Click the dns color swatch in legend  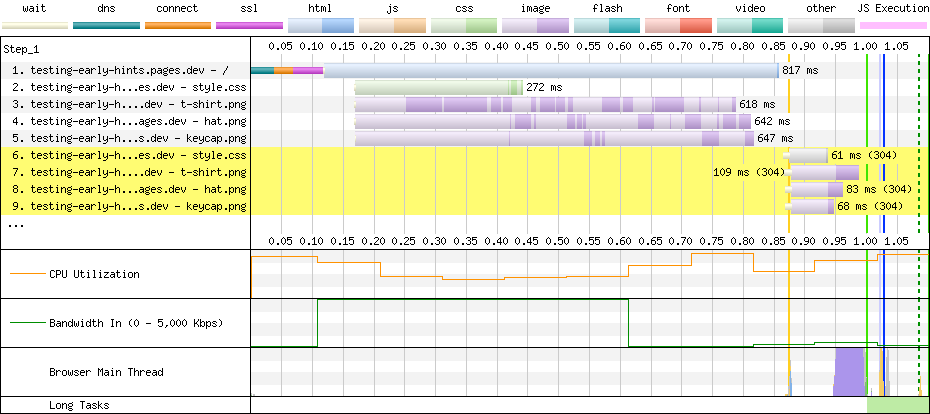click(107, 24)
